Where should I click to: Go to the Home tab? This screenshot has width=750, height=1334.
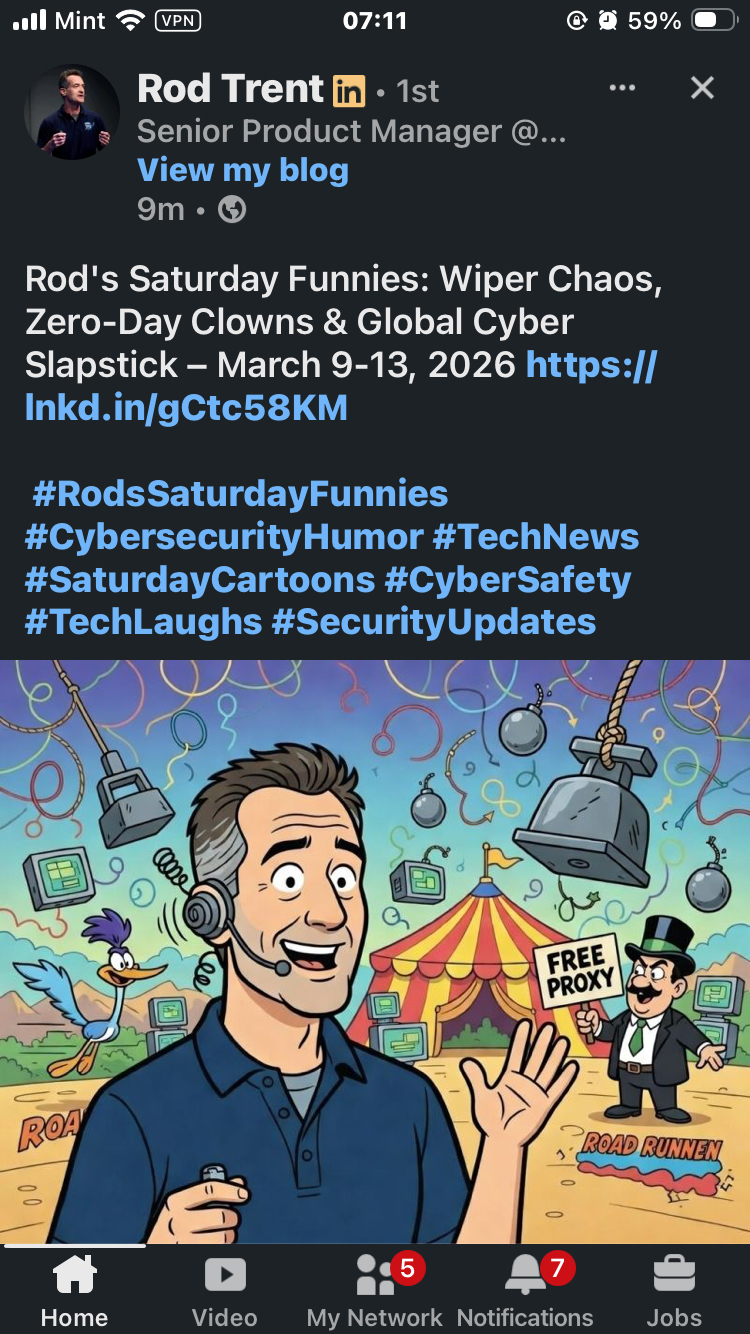pyautogui.click(x=74, y=1290)
